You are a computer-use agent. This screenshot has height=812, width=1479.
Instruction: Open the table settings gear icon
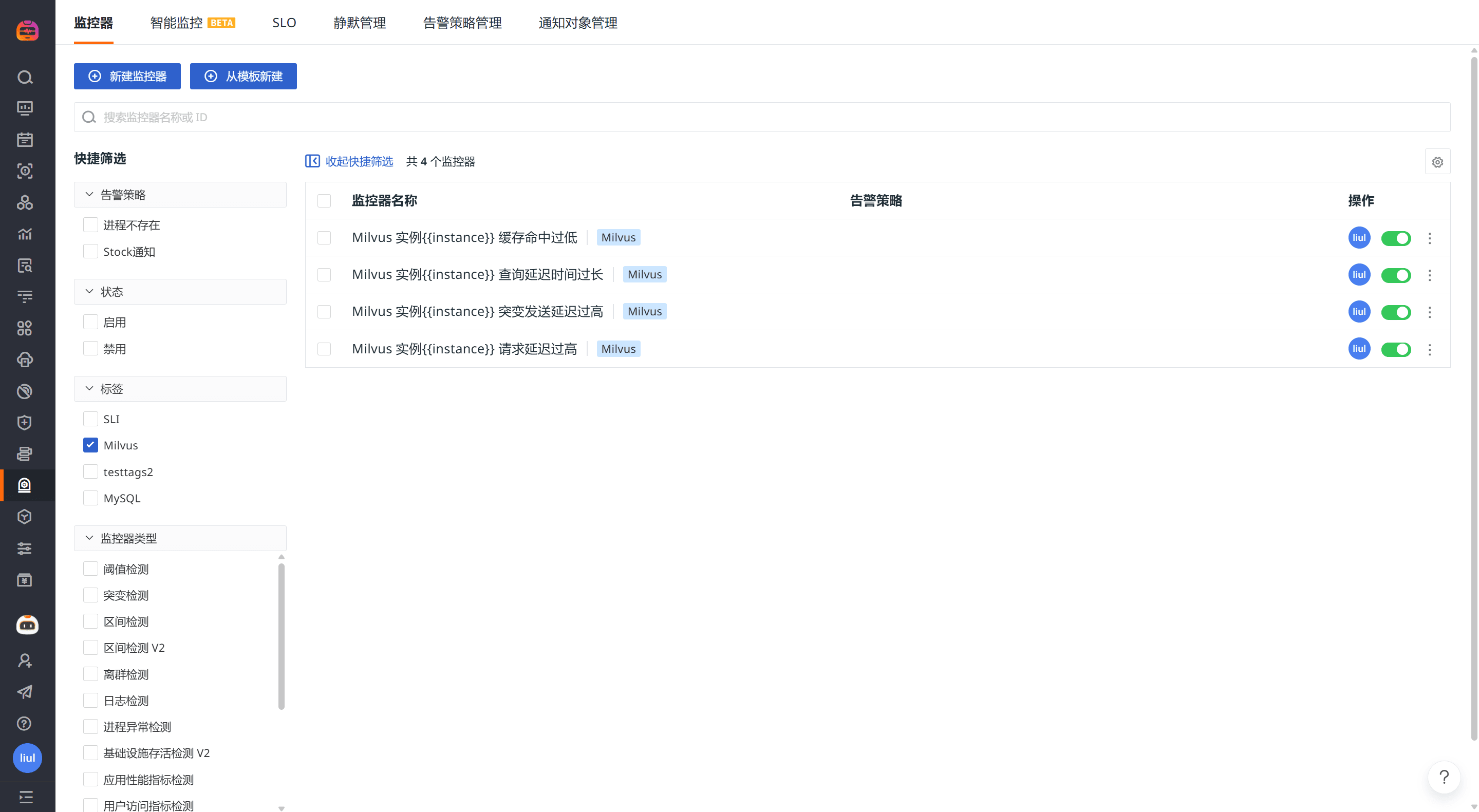(1437, 162)
